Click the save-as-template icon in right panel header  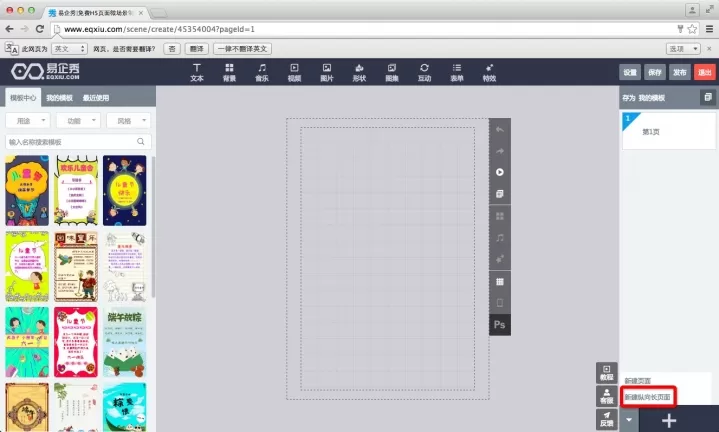coord(708,97)
